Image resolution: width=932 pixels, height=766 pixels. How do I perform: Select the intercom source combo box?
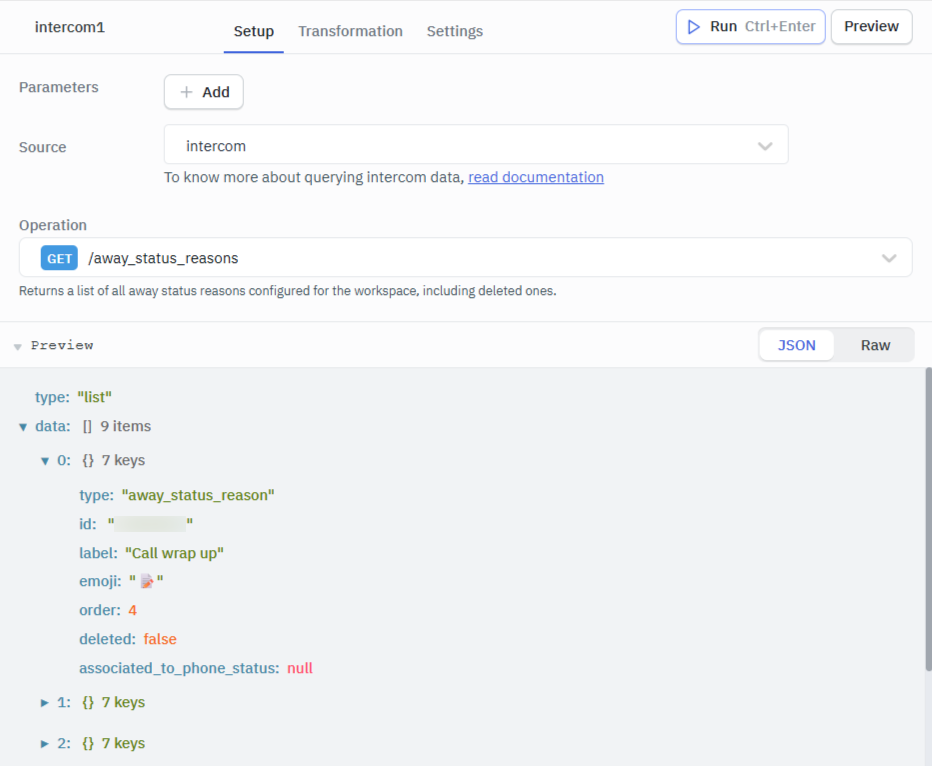point(476,144)
